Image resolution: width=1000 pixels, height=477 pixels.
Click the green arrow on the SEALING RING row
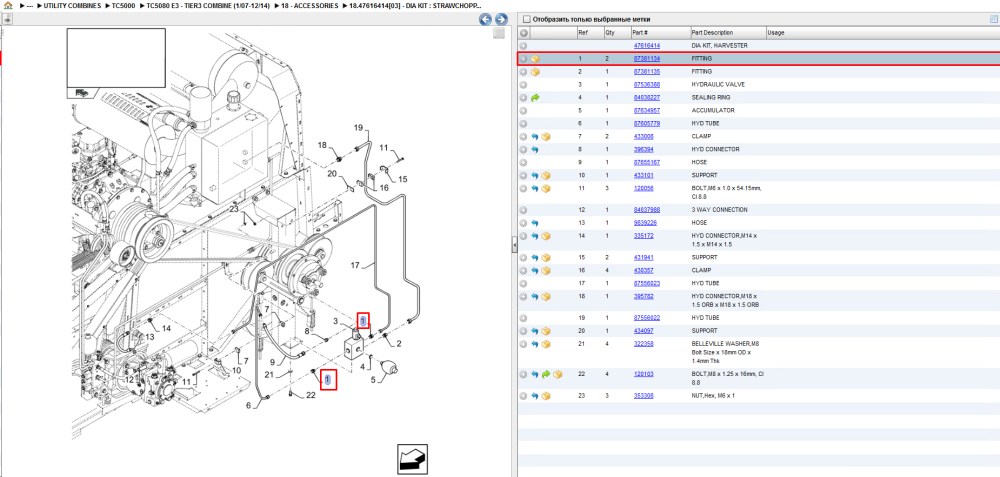(x=536, y=98)
